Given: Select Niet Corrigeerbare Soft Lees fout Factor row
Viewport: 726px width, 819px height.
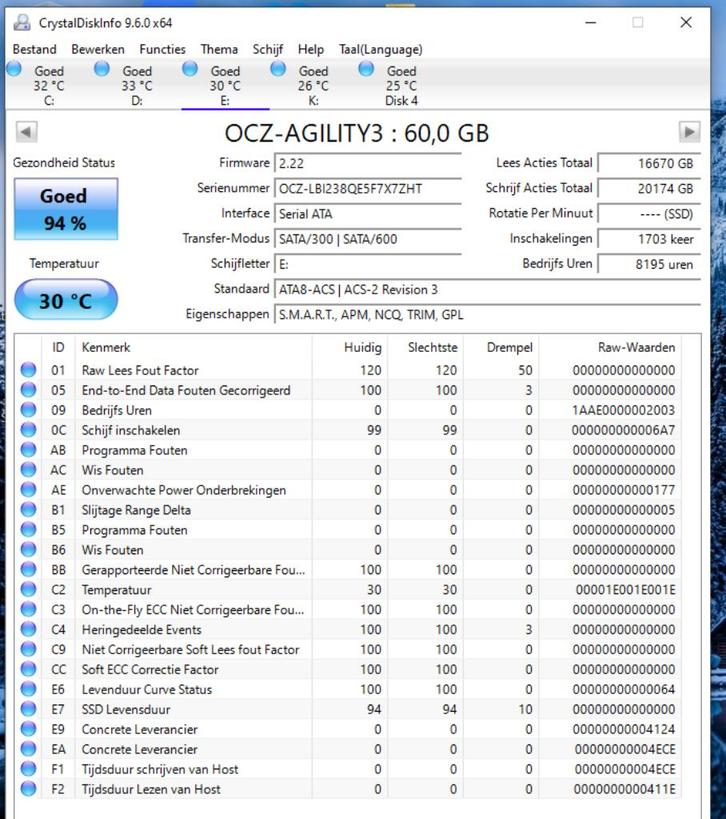Looking at the screenshot, I should click(x=348, y=649).
